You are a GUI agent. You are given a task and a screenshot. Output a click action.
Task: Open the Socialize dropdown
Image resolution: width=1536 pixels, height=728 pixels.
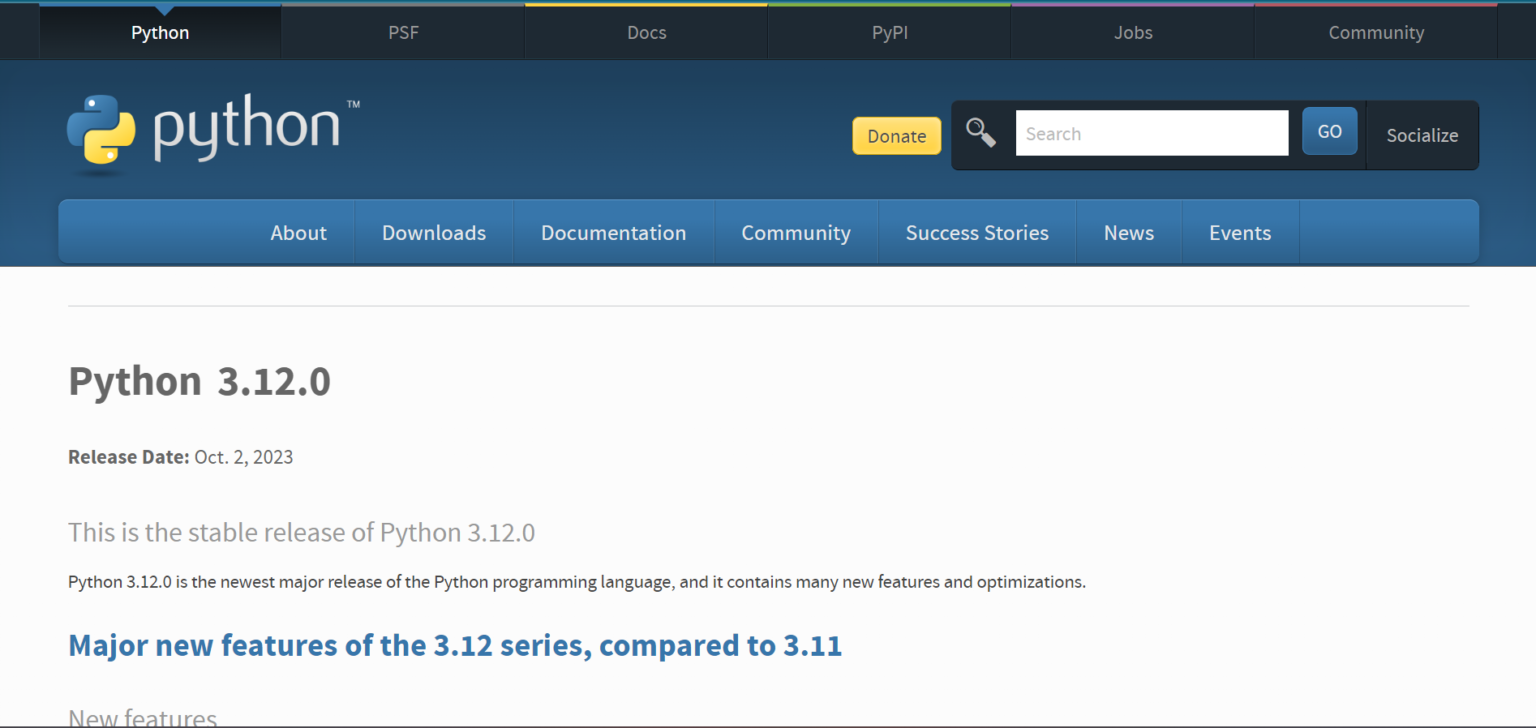coord(1422,135)
